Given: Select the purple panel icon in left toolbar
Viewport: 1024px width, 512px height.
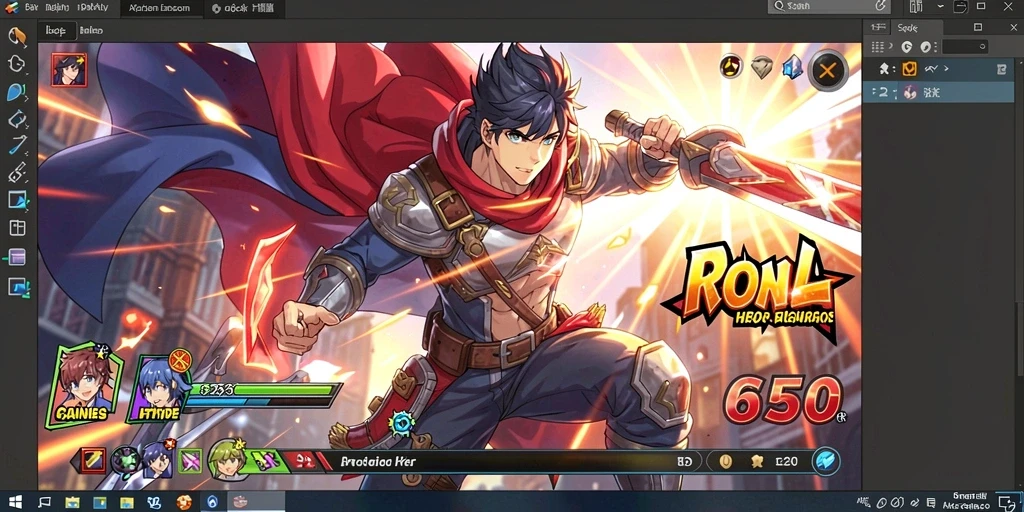Looking at the screenshot, I should (16, 257).
